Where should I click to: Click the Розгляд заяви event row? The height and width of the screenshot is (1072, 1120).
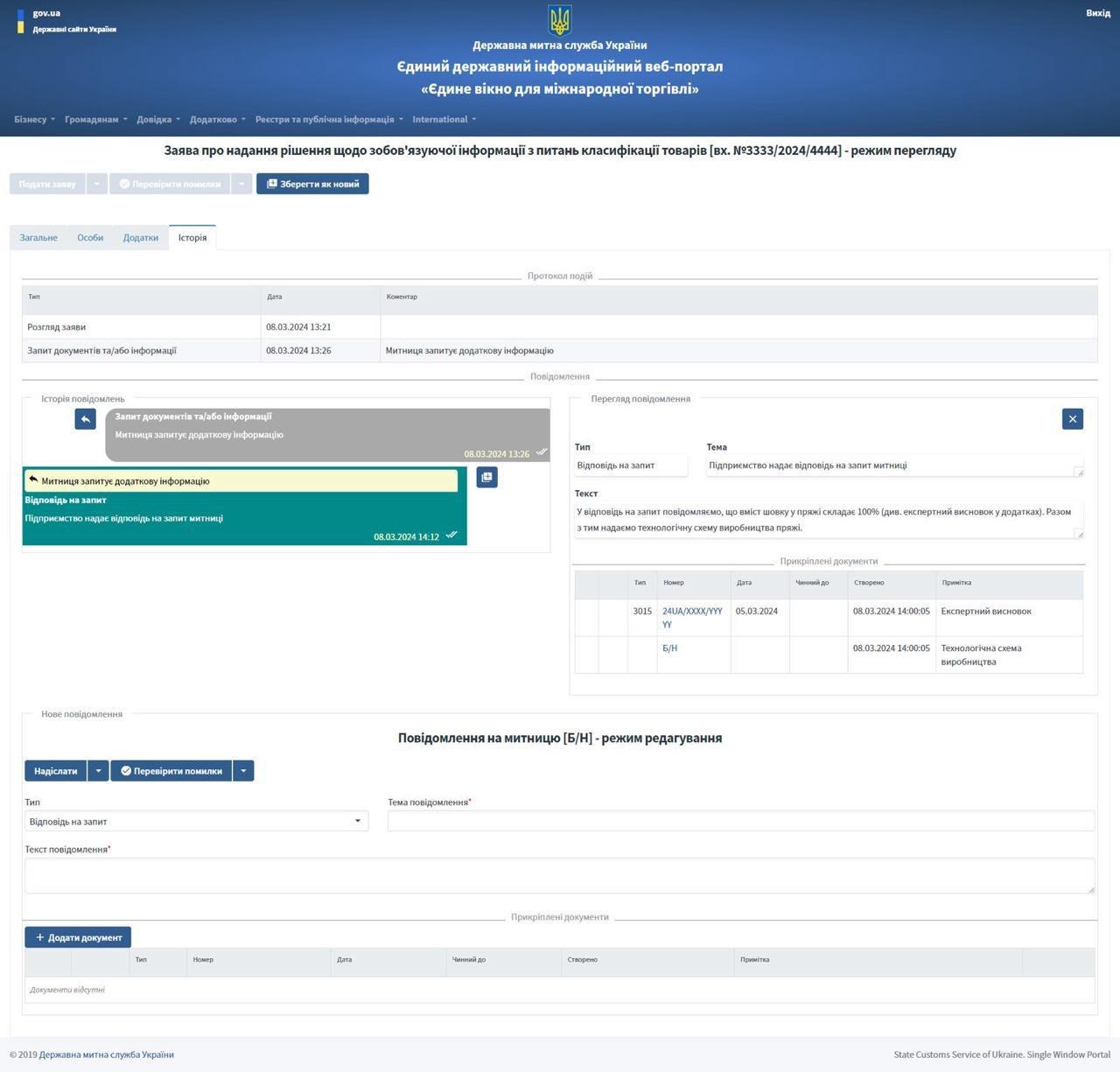(560, 327)
